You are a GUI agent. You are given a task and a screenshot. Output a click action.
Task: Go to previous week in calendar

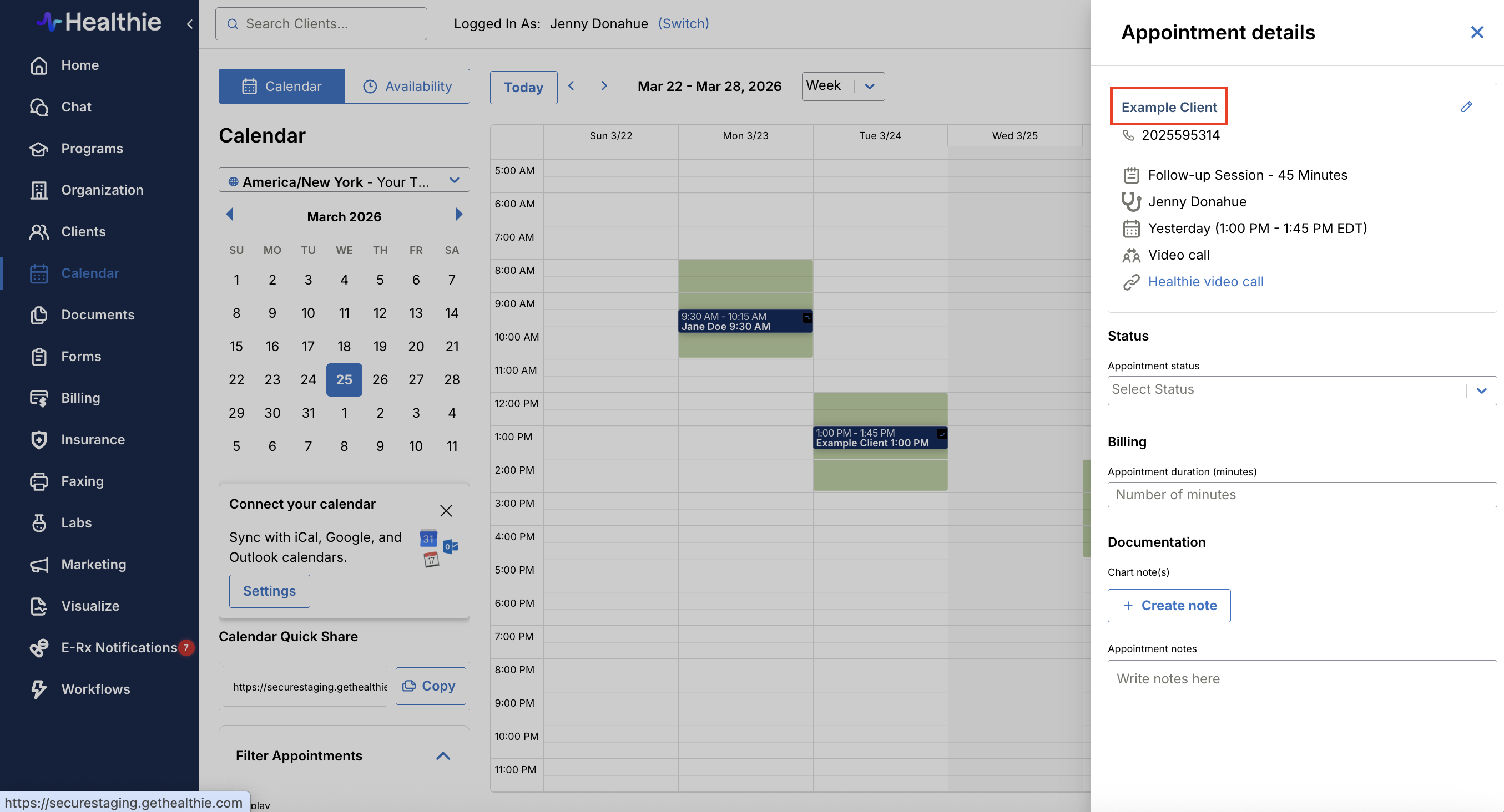coord(571,87)
